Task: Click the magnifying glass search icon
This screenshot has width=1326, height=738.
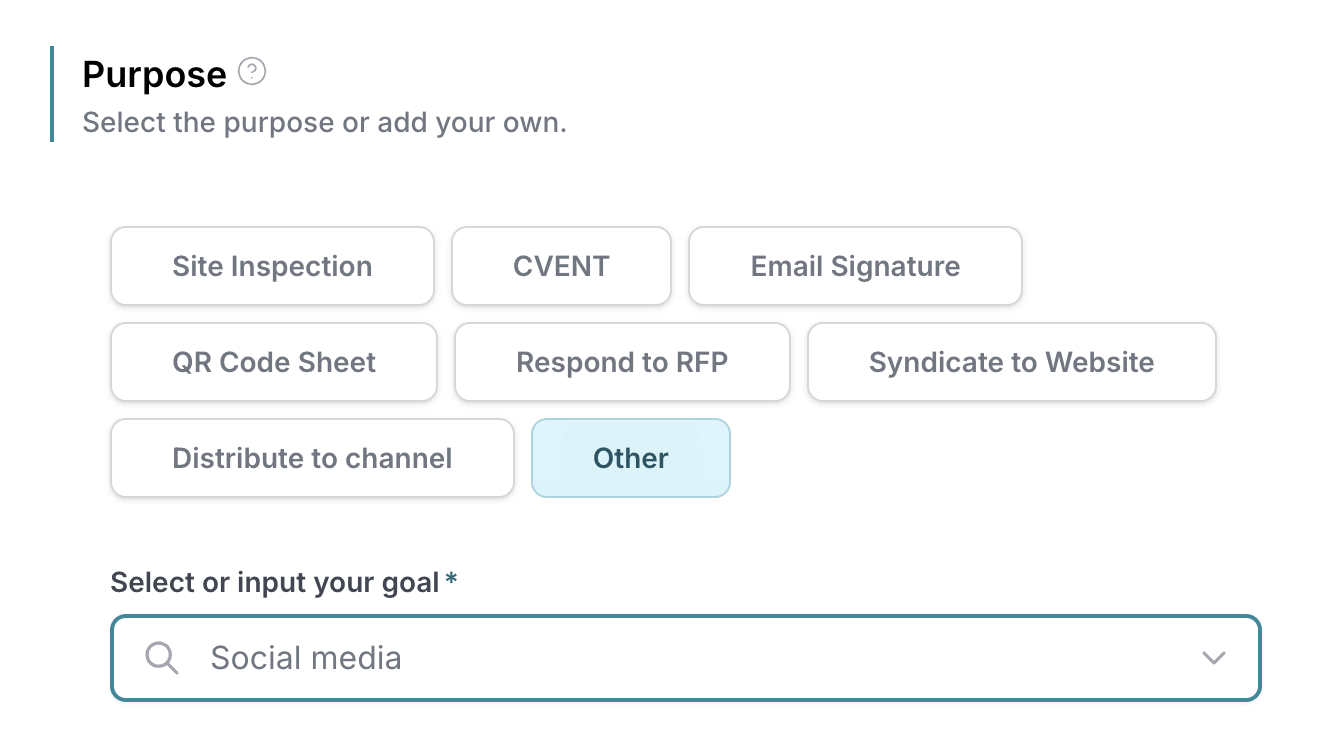Action: (x=161, y=658)
